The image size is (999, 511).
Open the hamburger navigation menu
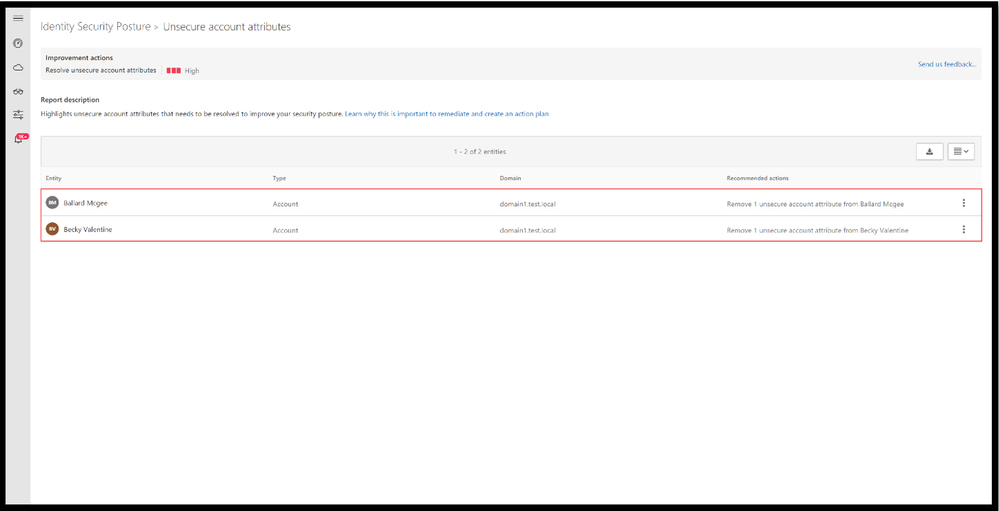click(x=18, y=18)
